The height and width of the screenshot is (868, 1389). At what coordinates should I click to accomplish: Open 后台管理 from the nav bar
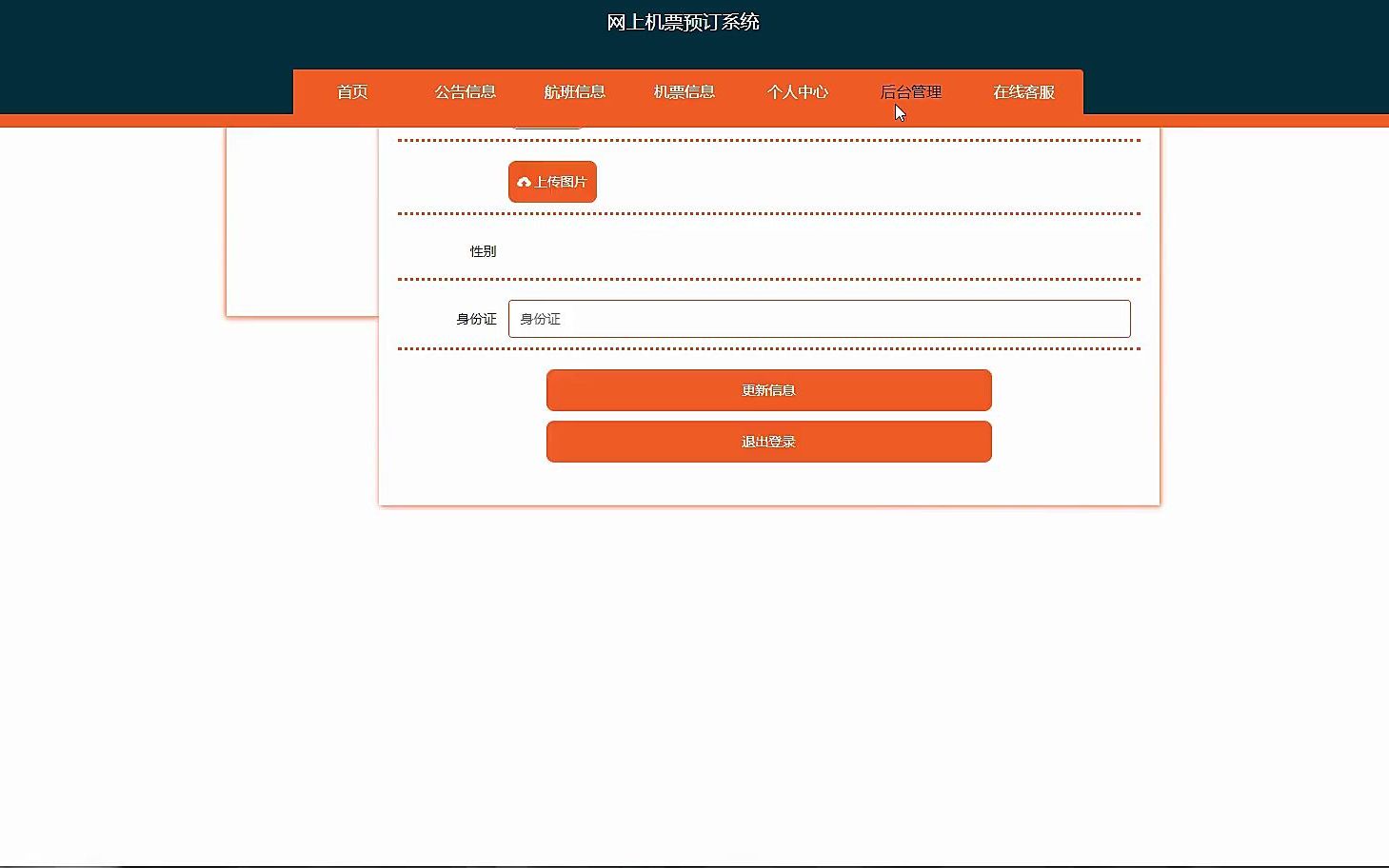click(911, 92)
